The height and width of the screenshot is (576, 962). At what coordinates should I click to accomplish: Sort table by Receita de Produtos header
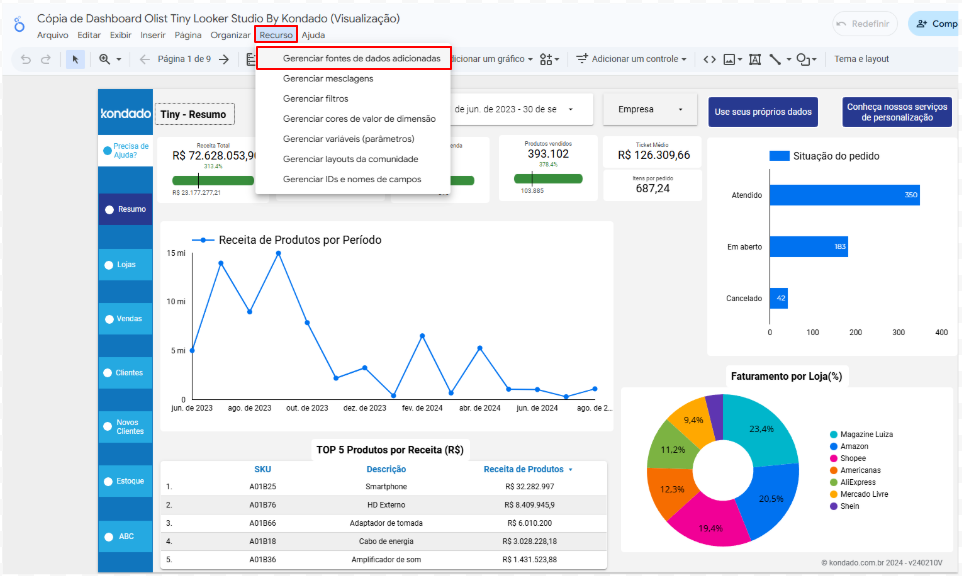click(x=524, y=468)
